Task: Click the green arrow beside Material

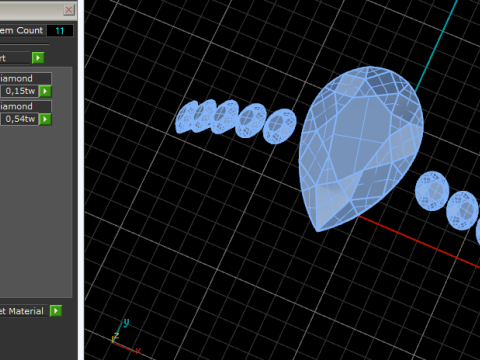Action: tap(56, 311)
